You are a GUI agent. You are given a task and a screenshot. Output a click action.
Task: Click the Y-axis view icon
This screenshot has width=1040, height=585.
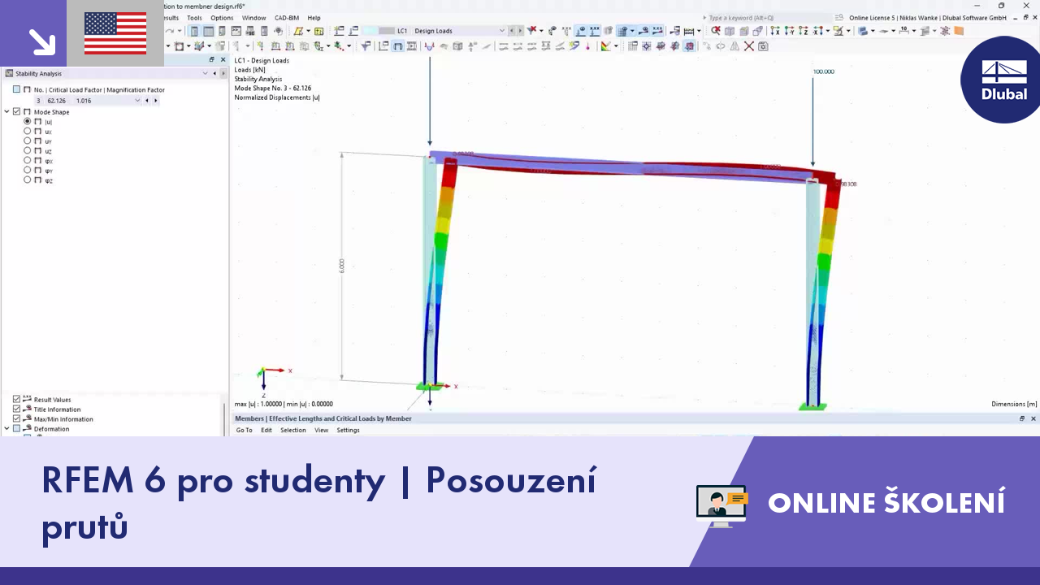click(x=789, y=31)
